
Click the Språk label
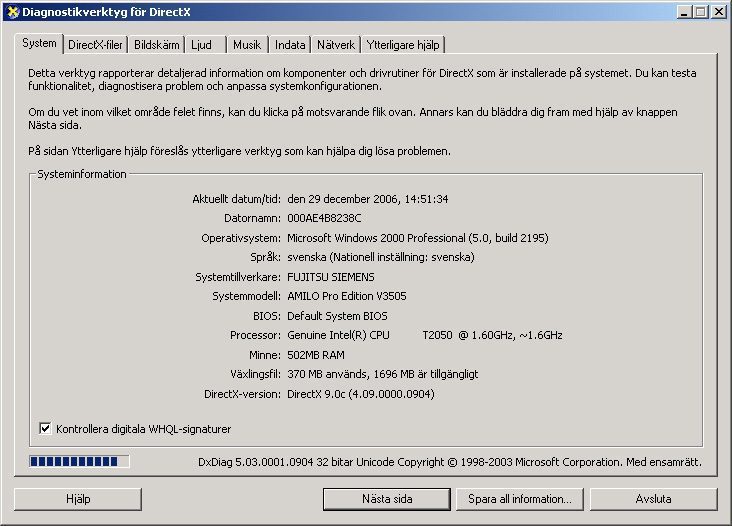(265, 257)
